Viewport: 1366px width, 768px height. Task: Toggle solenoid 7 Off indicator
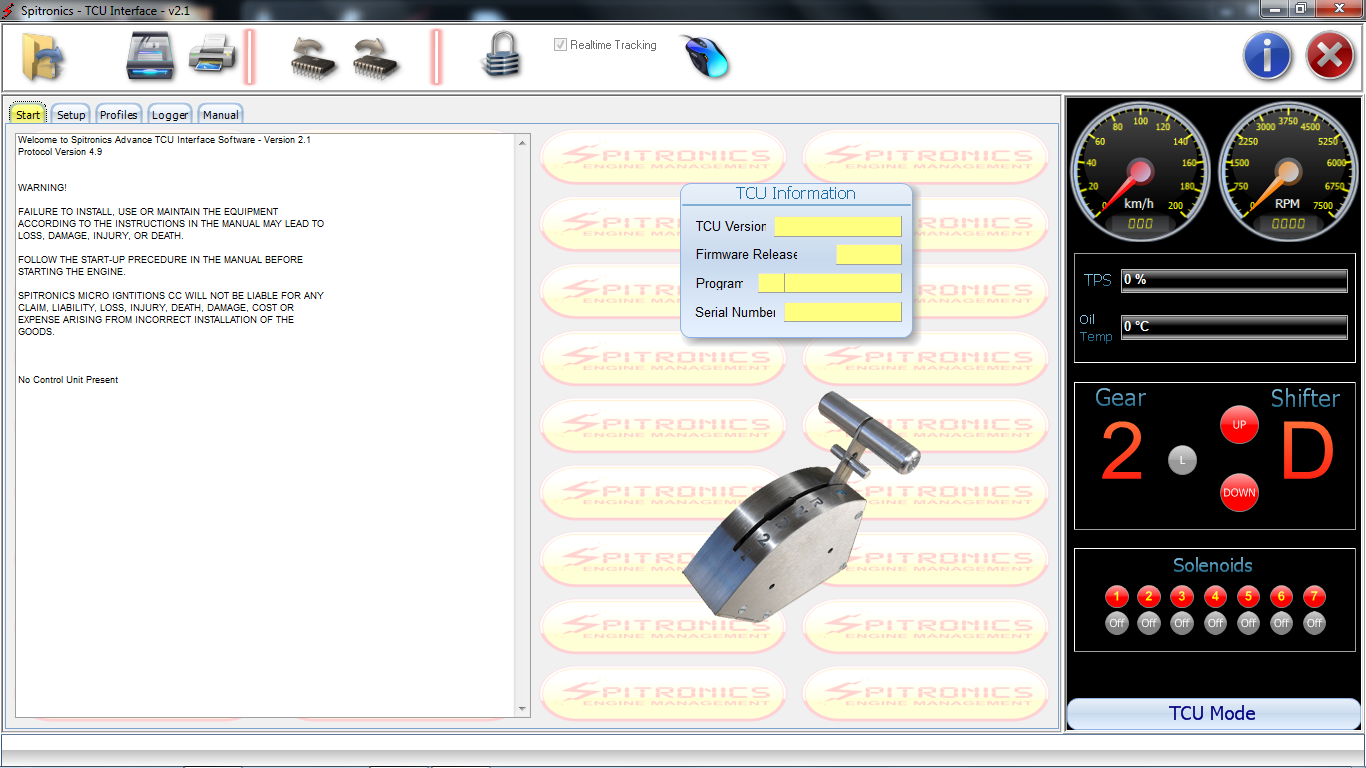[1314, 623]
